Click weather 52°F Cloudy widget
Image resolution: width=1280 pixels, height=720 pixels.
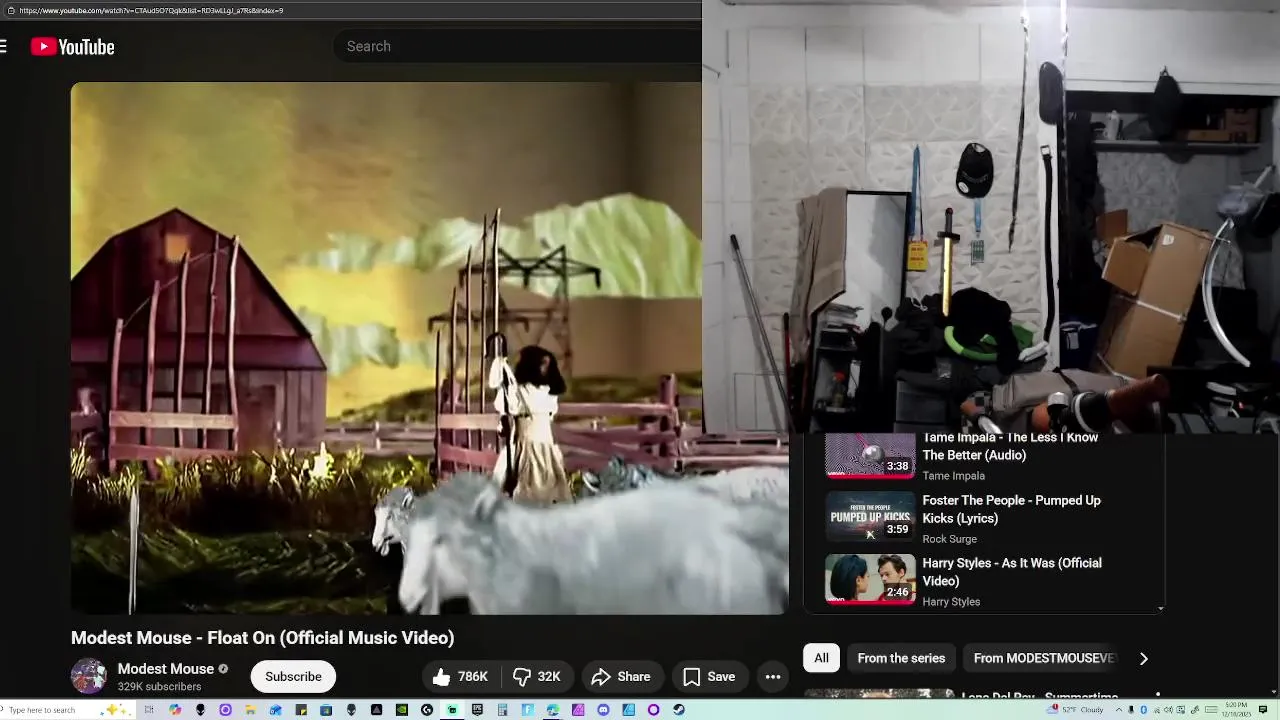coord(1075,710)
